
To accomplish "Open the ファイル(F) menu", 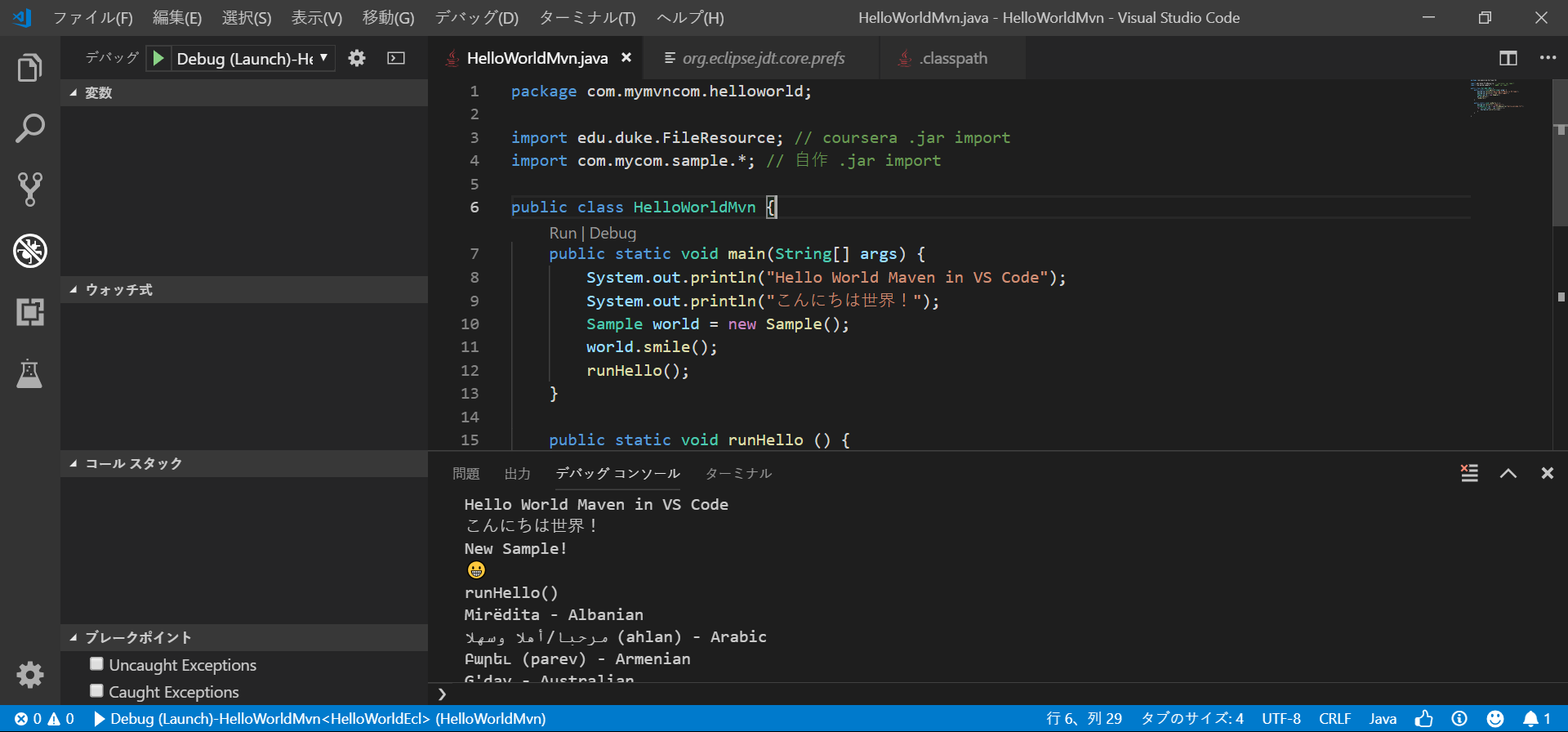I will click(93, 17).
